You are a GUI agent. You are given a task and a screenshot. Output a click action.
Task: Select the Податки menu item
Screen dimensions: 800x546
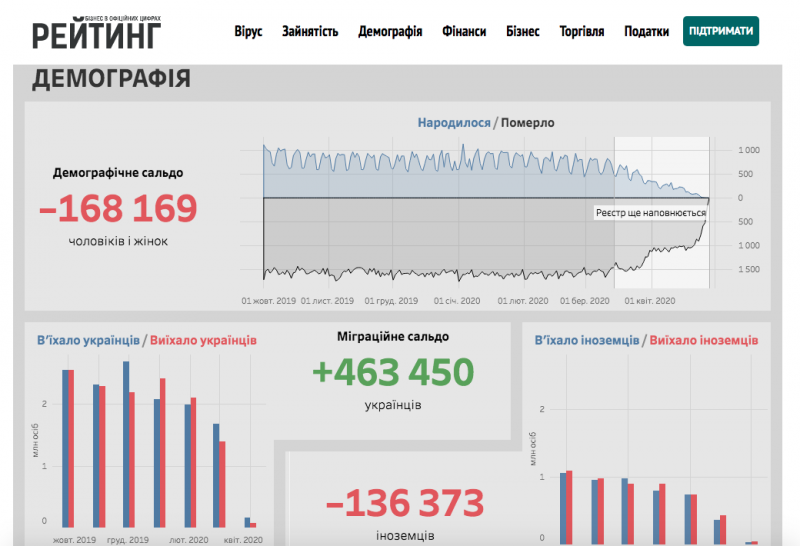(647, 32)
